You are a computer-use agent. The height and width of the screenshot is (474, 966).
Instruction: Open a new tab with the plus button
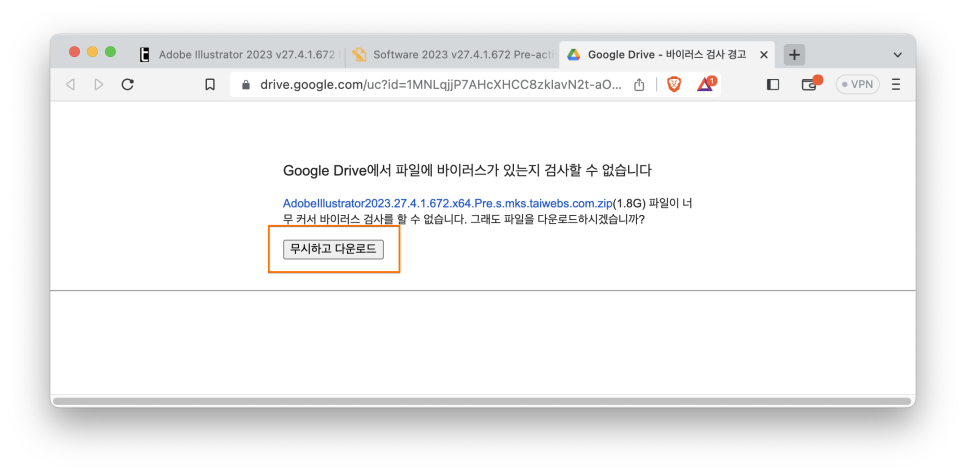tap(795, 55)
